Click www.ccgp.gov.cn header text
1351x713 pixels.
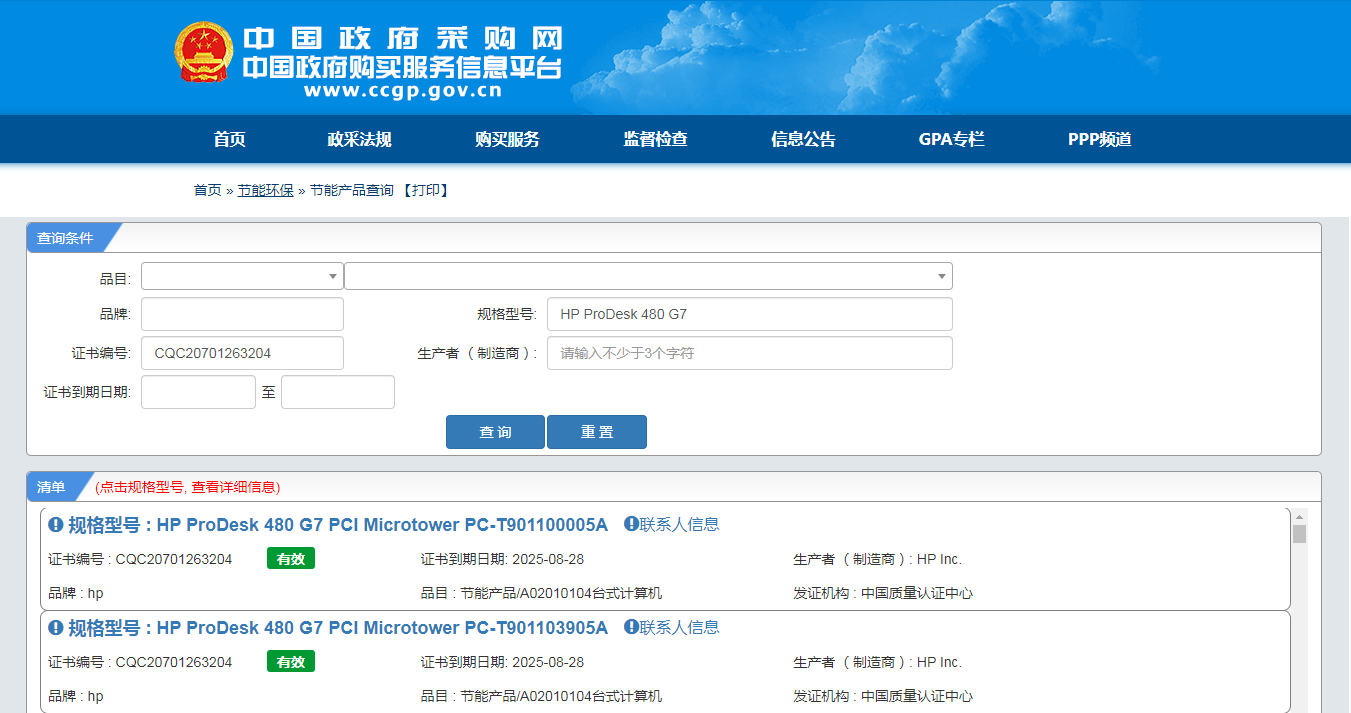coord(402,91)
